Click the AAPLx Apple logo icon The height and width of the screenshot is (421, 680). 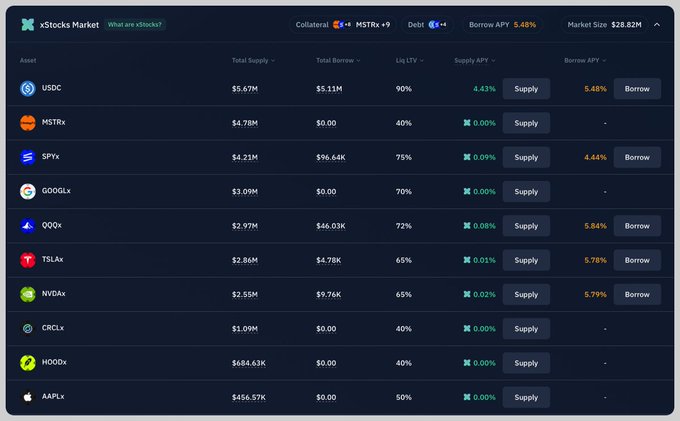pyautogui.click(x=28, y=397)
